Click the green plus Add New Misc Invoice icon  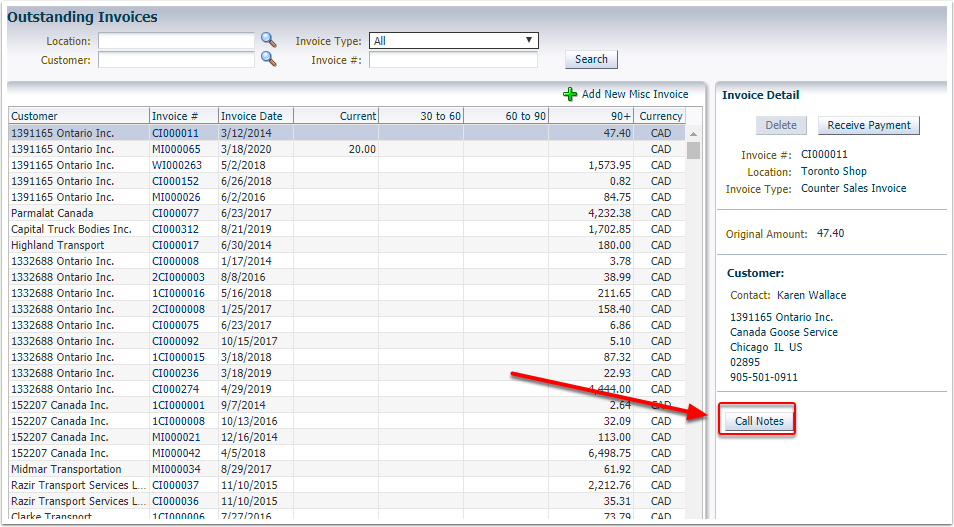pos(569,94)
